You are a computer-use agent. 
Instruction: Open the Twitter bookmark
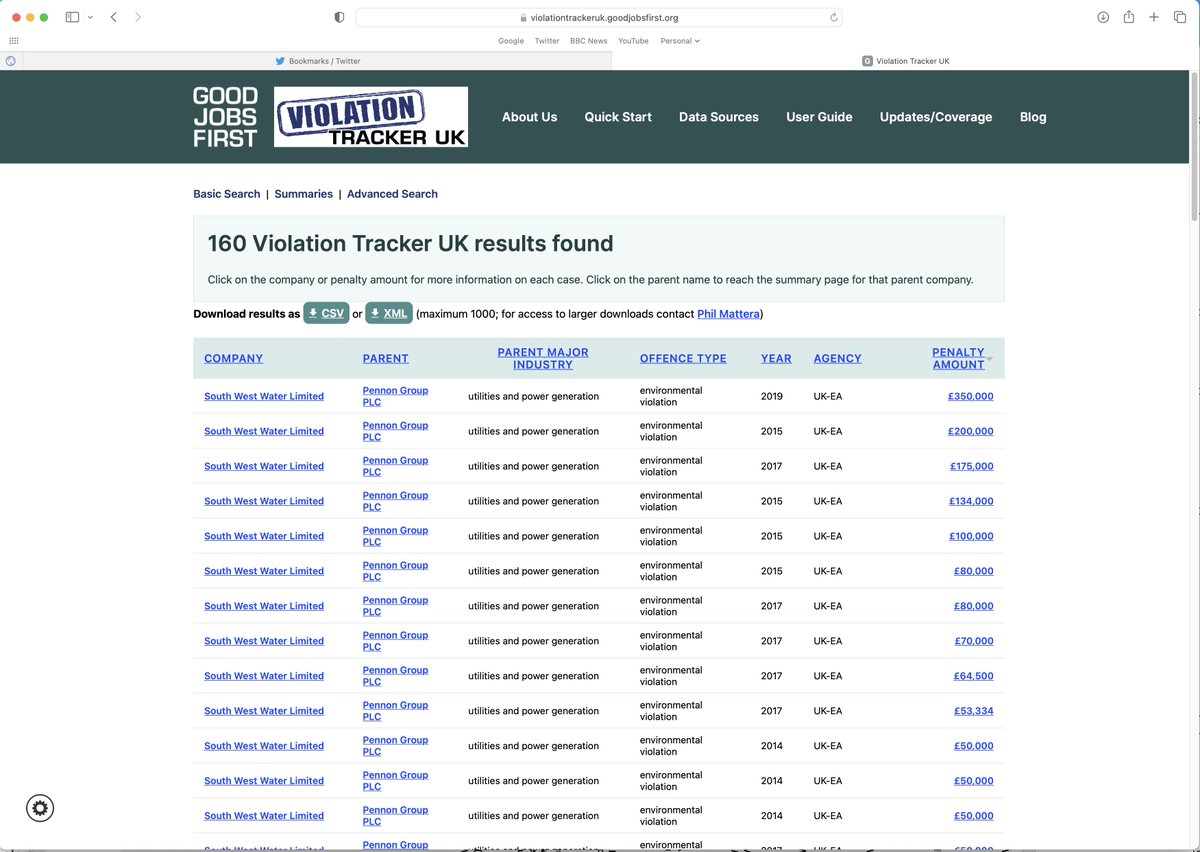pyautogui.click(x=547, y=41)
